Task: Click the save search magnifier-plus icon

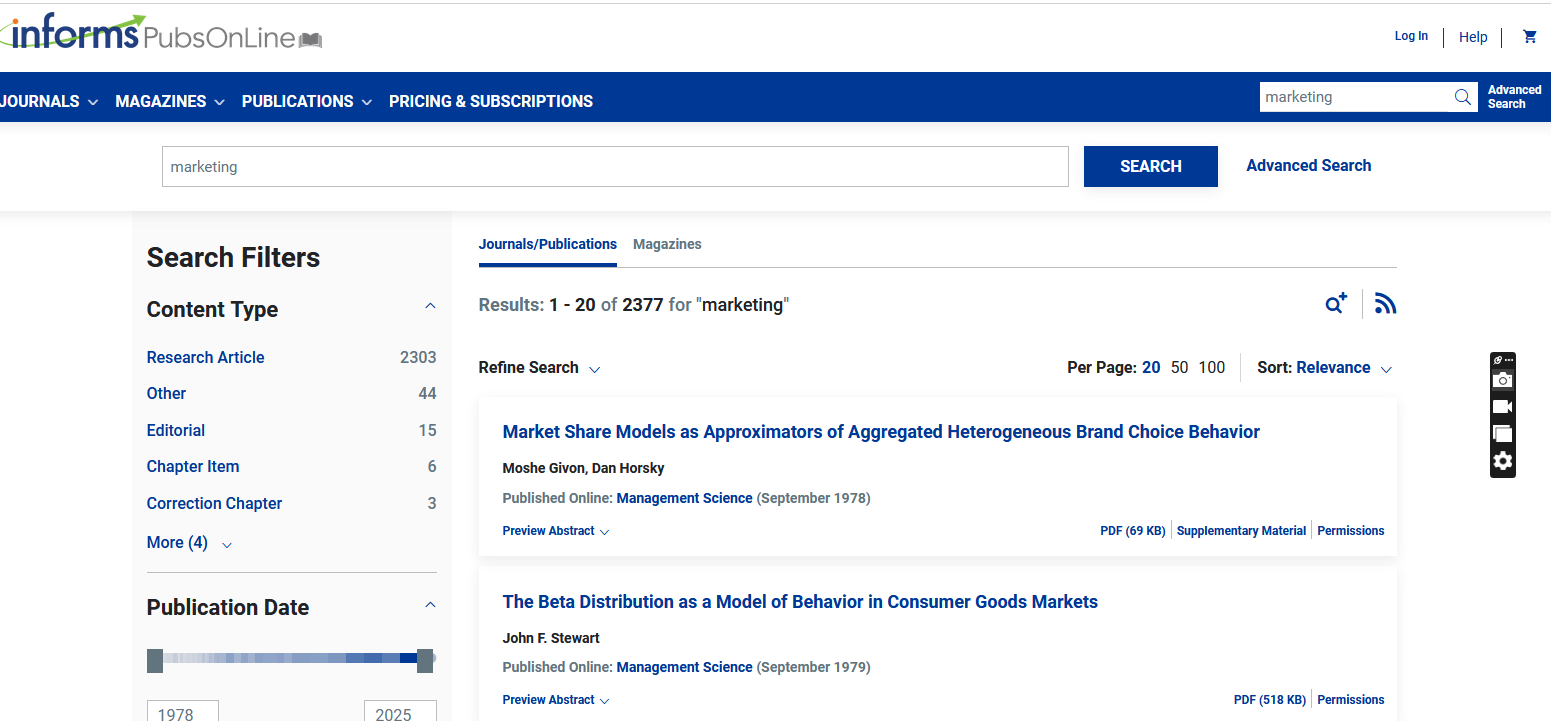Action: (1336, 304)
